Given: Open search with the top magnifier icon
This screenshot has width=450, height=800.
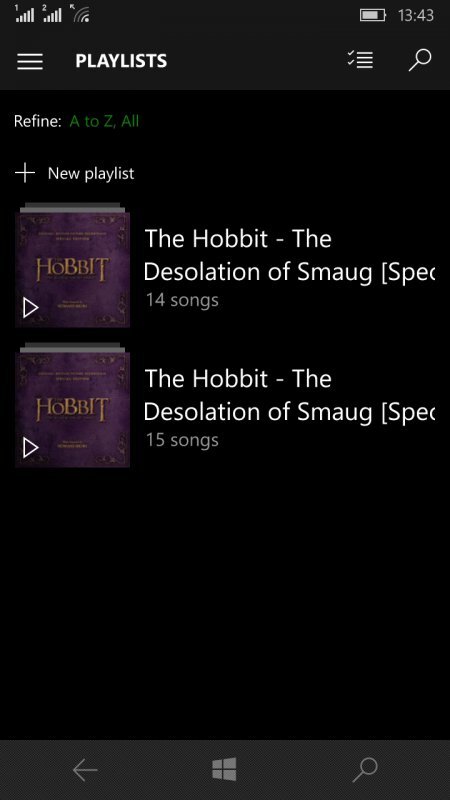Looking at the screenshot, I should click(420, 60).
